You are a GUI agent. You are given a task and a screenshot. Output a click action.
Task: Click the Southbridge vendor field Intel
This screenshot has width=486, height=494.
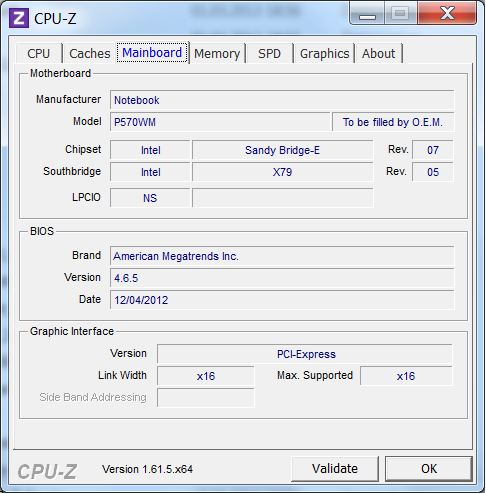tap(150, 172)
